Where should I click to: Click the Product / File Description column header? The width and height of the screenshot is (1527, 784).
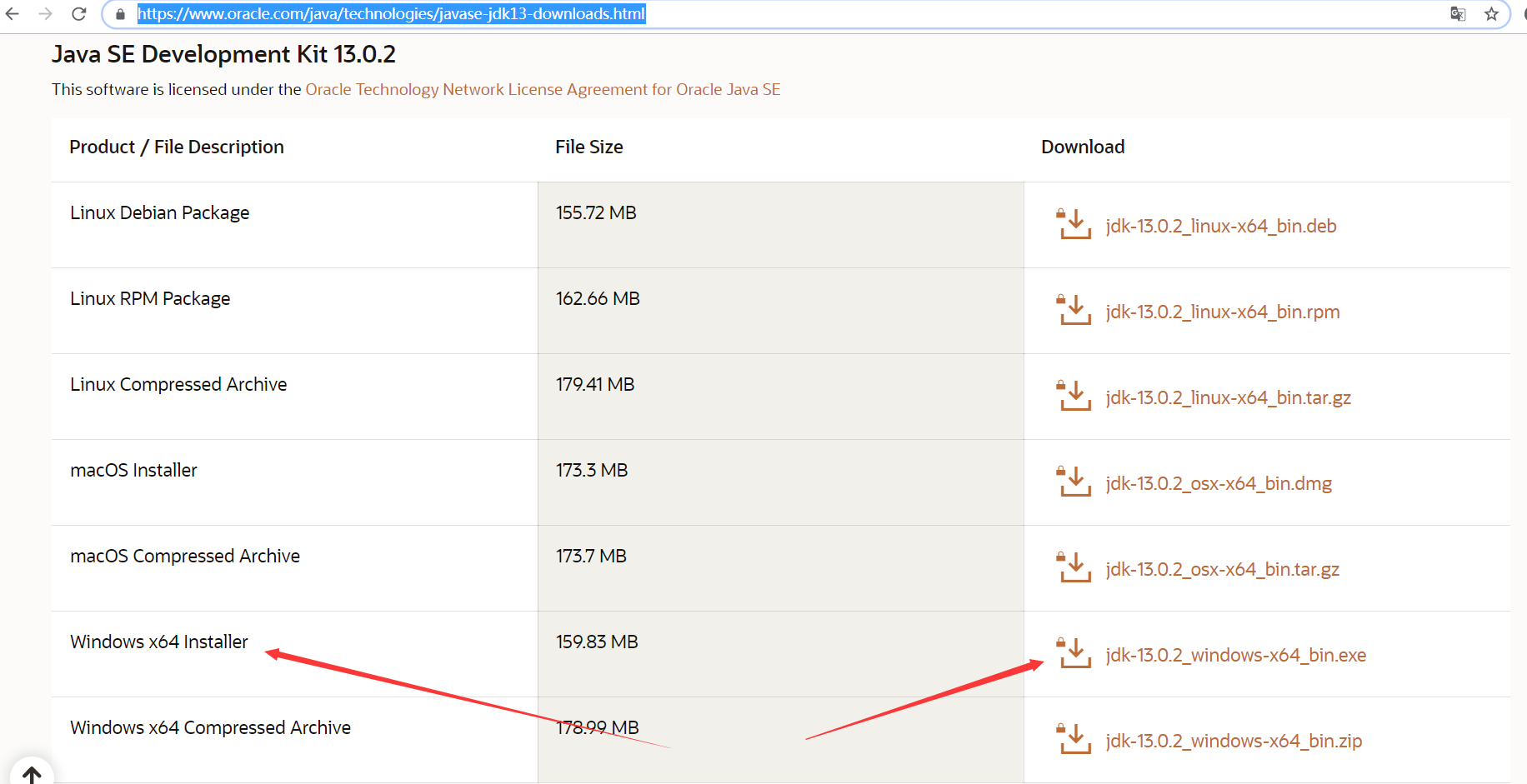point(177,147)
